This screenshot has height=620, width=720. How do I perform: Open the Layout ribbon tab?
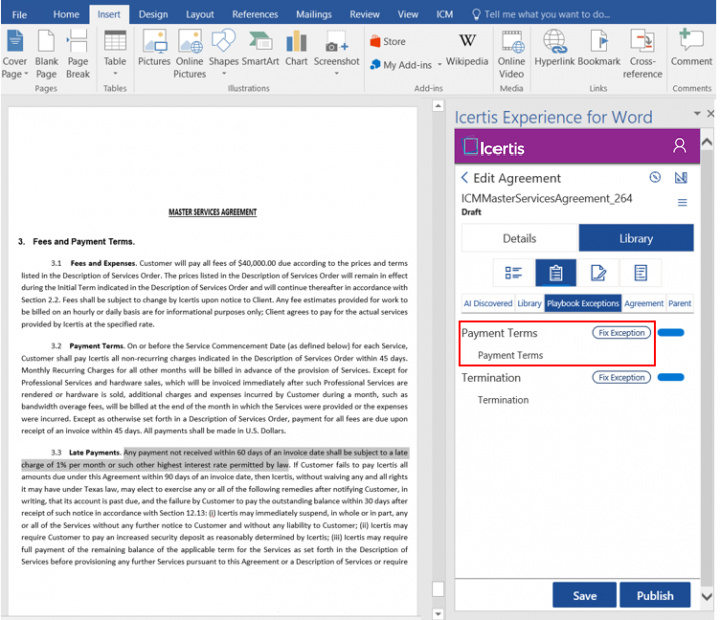coord(200,15)
